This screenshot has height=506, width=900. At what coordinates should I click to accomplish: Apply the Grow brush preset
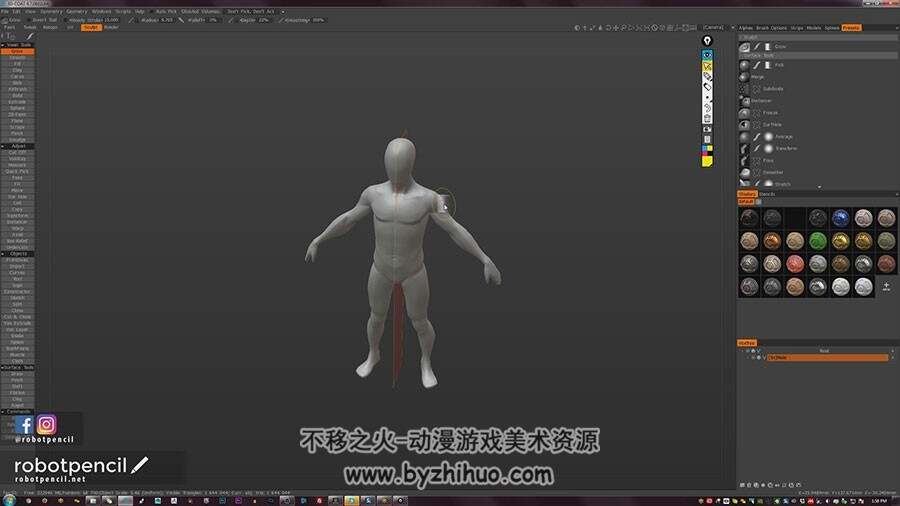780,46
